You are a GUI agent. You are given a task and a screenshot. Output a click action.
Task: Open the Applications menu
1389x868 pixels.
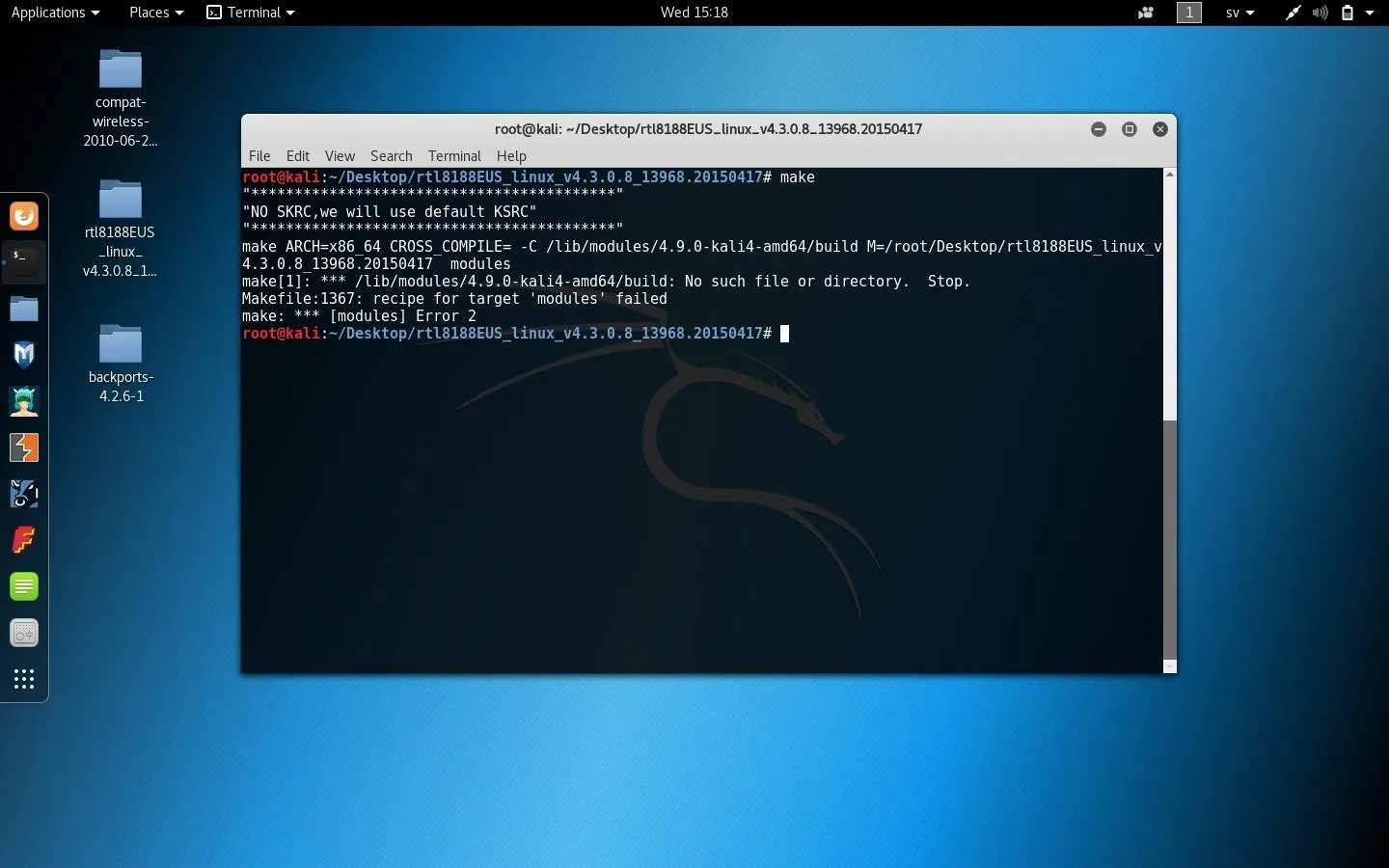pos(55,13)
